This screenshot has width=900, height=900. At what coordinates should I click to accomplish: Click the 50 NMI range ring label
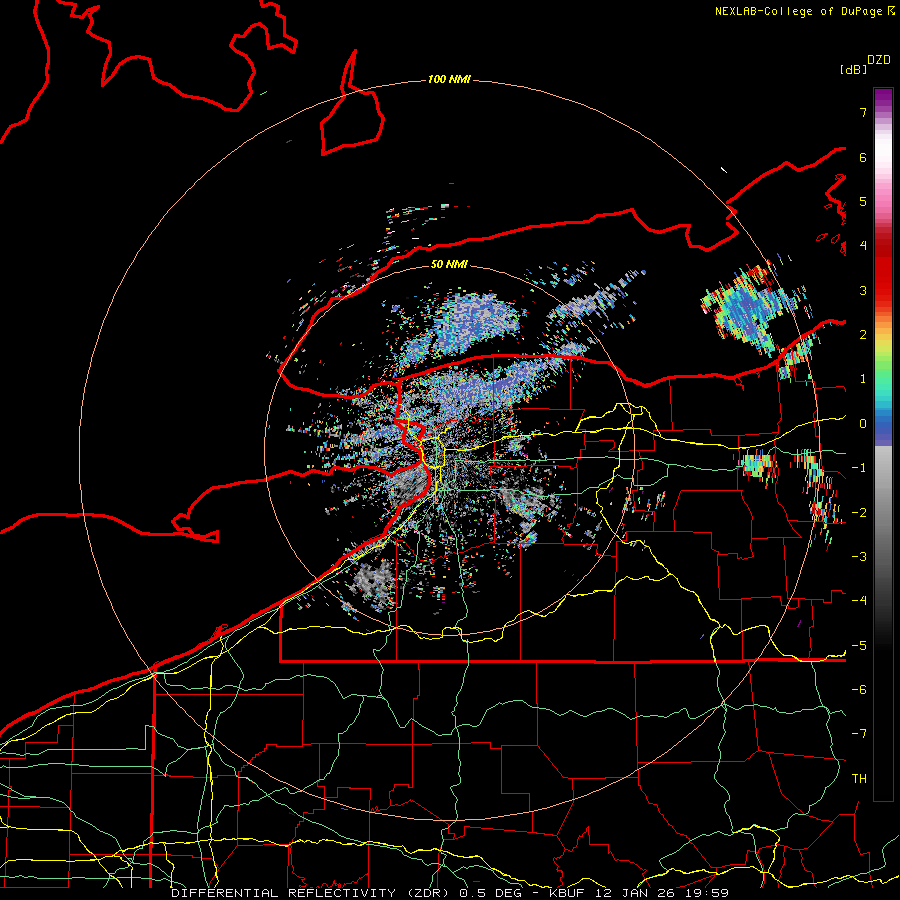(x=449, y=264)
